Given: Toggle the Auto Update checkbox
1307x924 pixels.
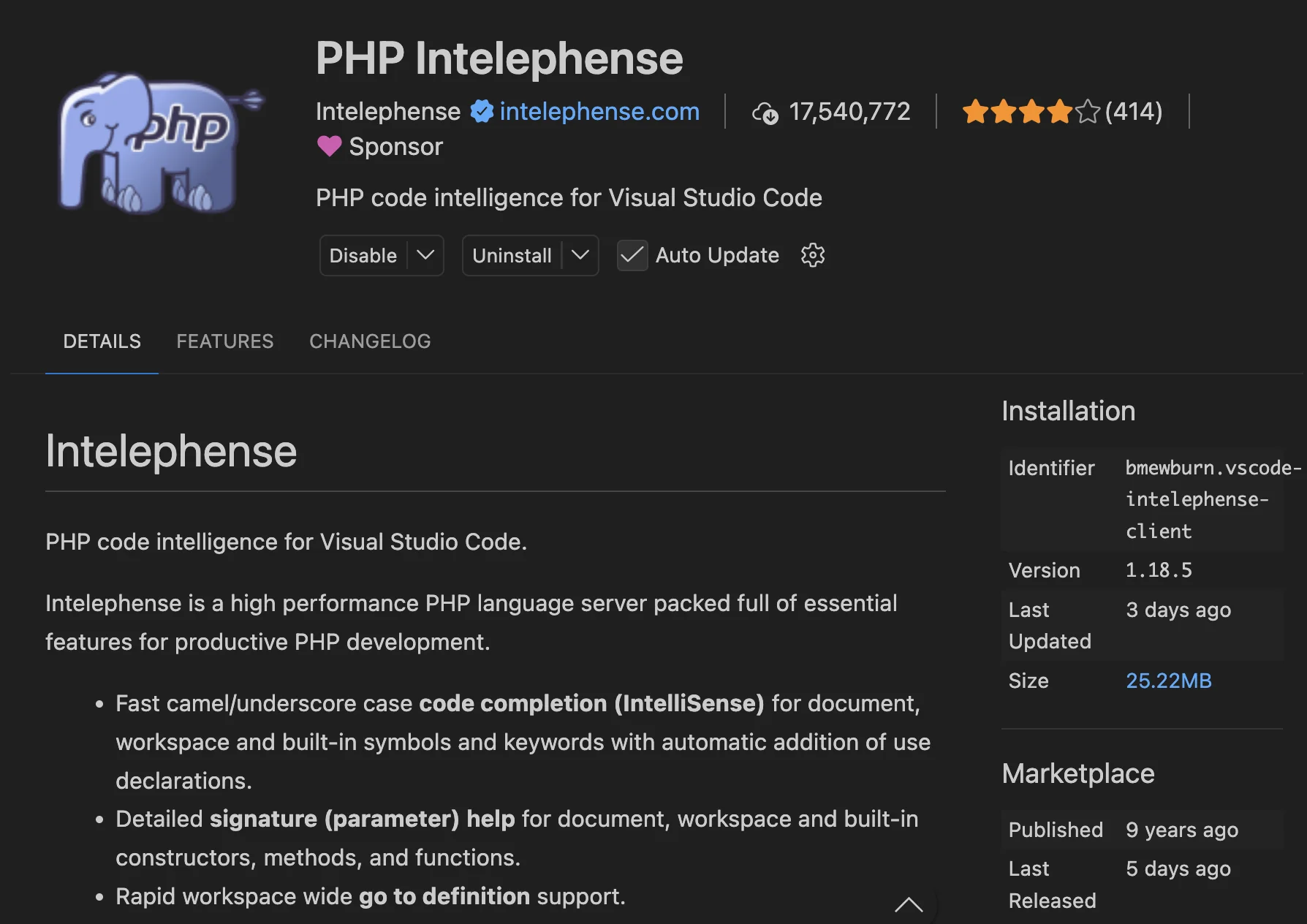Looking at the screenshot, I should [x=632, y=255].
